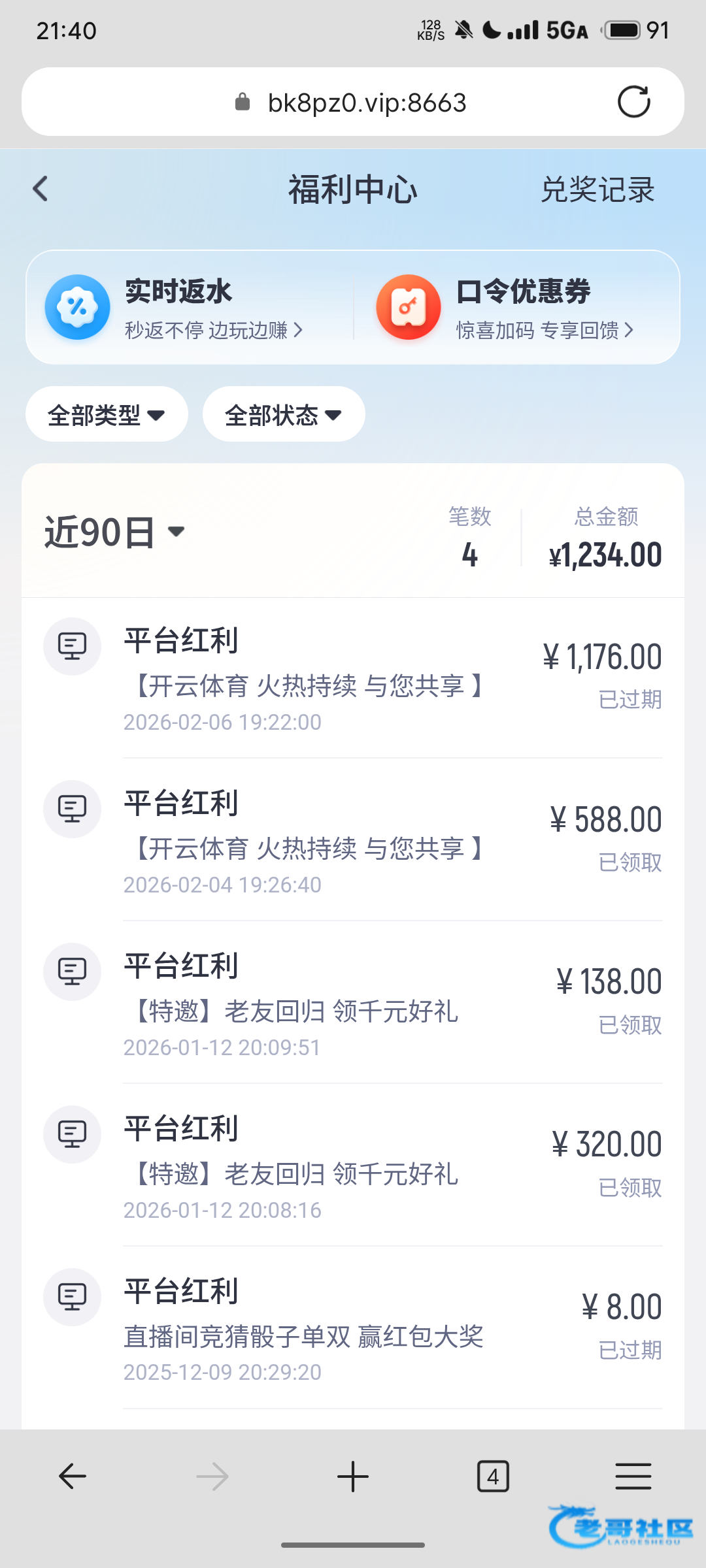706x1568 pixels.
Task: Open a new tab with the plus icon
Action: coord(353,1477)
